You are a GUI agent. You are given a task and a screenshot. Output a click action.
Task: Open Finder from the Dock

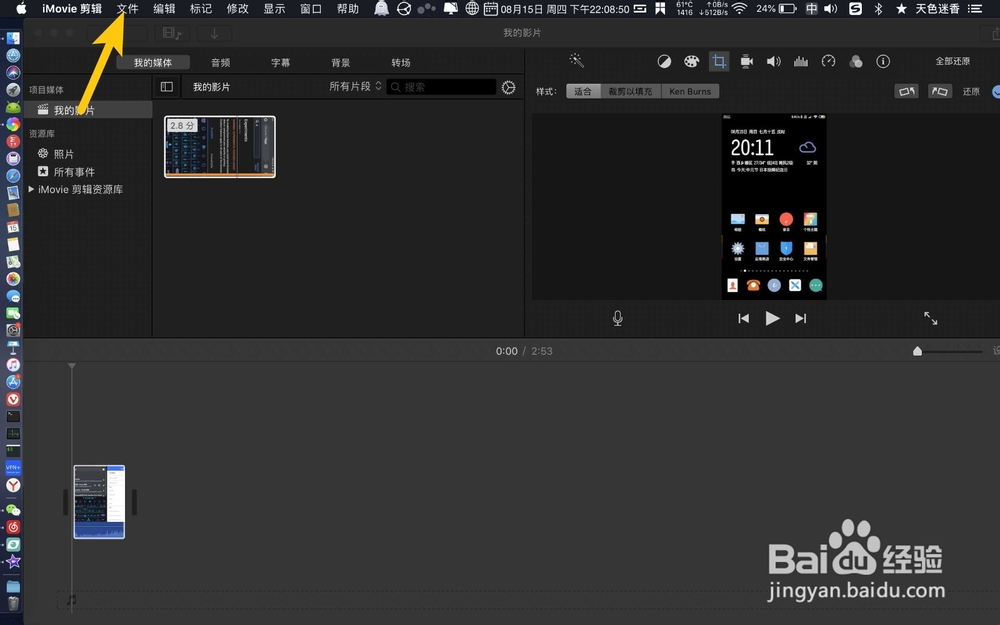click(13, 38)
